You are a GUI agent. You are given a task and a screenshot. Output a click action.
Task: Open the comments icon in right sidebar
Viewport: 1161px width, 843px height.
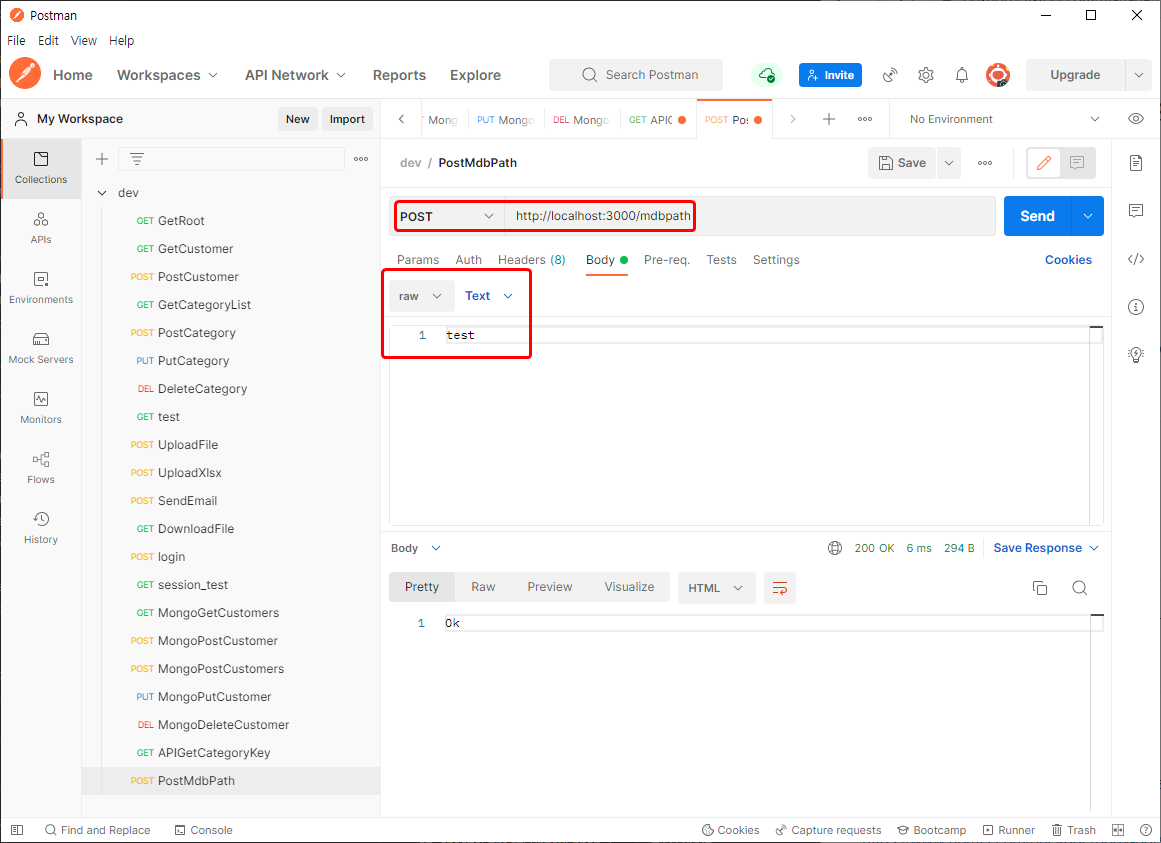point(1136,211)
